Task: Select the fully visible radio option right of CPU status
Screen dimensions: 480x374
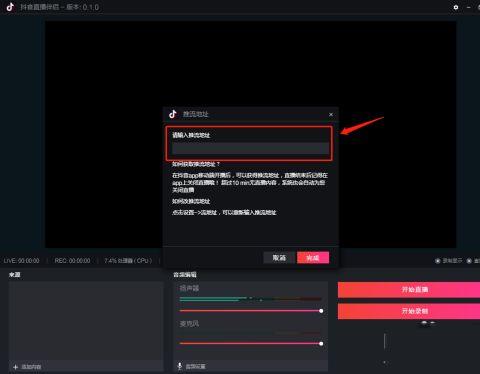Action: (438, 261)
